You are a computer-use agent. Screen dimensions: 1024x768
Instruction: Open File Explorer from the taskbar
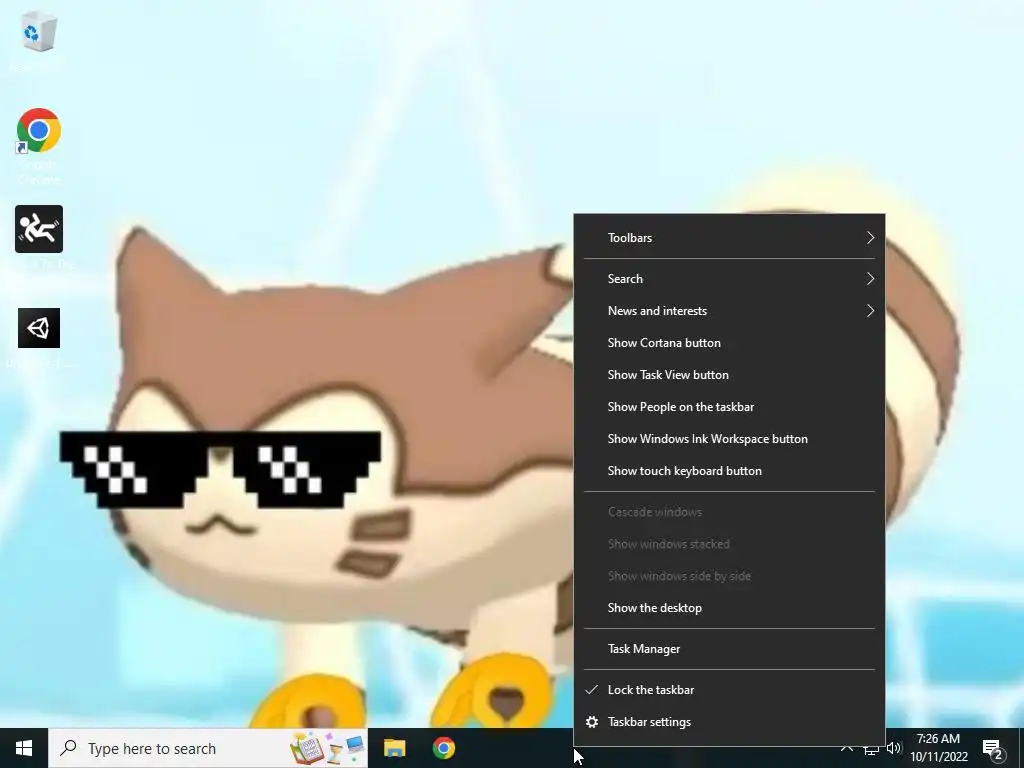tap(394, 748)
